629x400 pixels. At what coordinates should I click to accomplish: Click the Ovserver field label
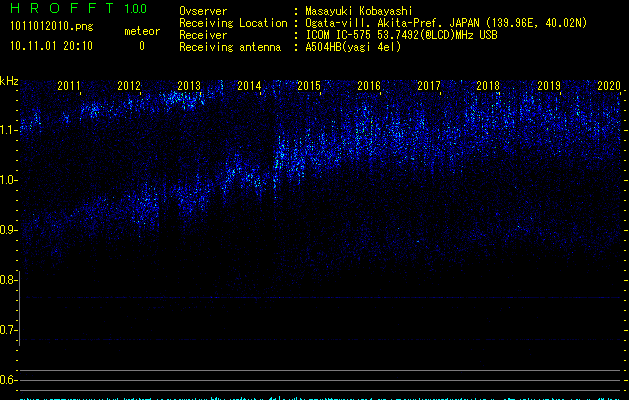coord(203,11)
